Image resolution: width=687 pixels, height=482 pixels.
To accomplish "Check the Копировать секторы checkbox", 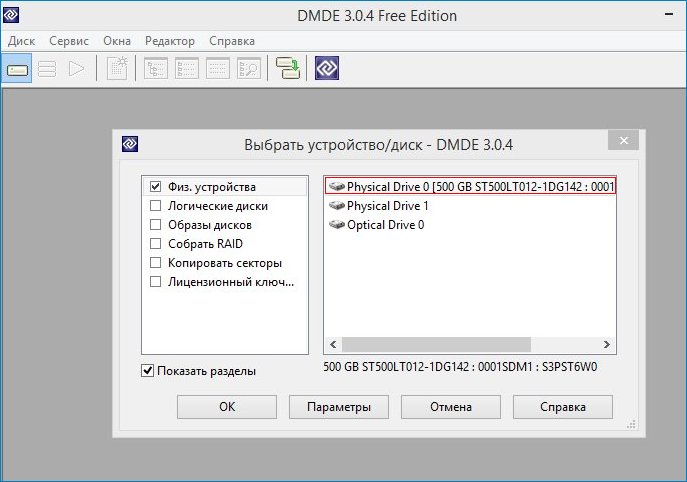I will tap(156, 262).
